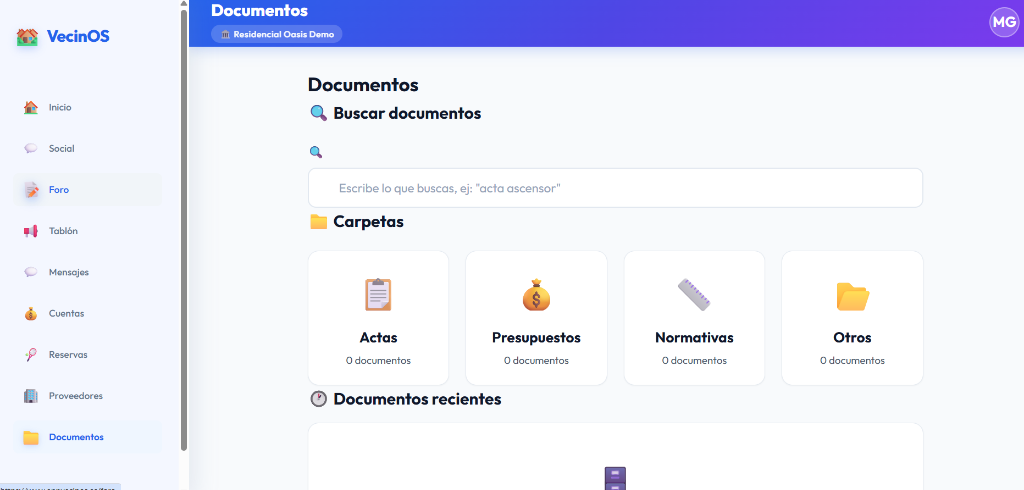Click the sidebar vertical scrollbar
The image size is (1024, 490).
coord(184,230)
